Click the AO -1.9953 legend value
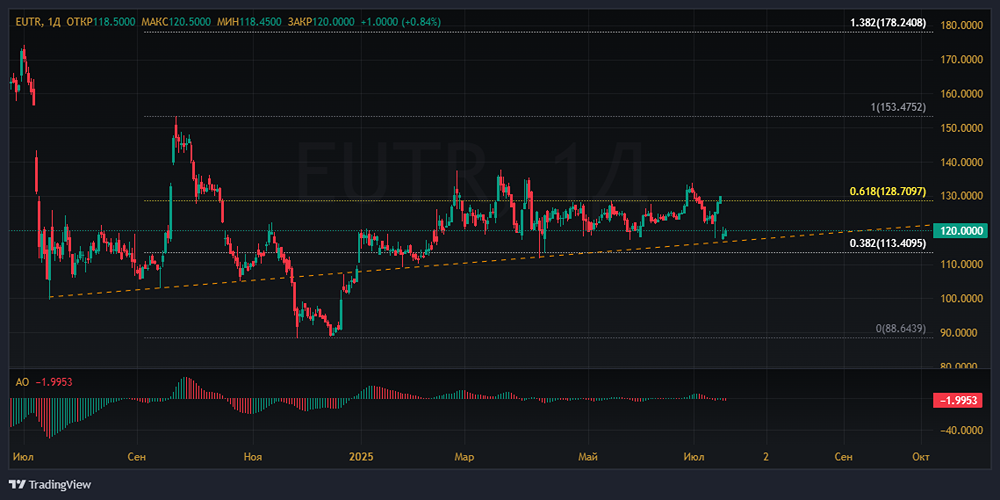This screenshot has height=500, width=1000. point(54,382)
